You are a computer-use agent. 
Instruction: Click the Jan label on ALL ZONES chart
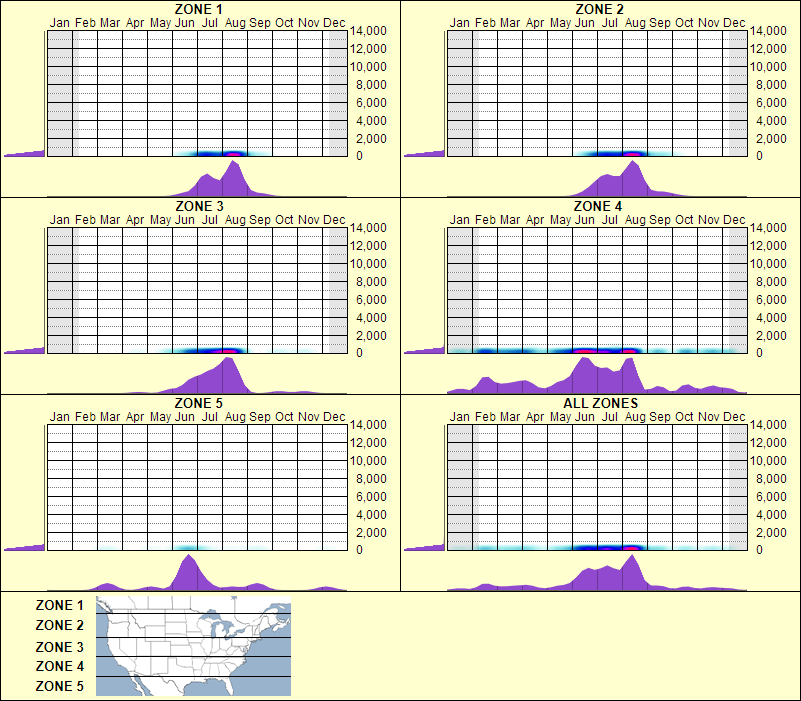coord(461,413)
